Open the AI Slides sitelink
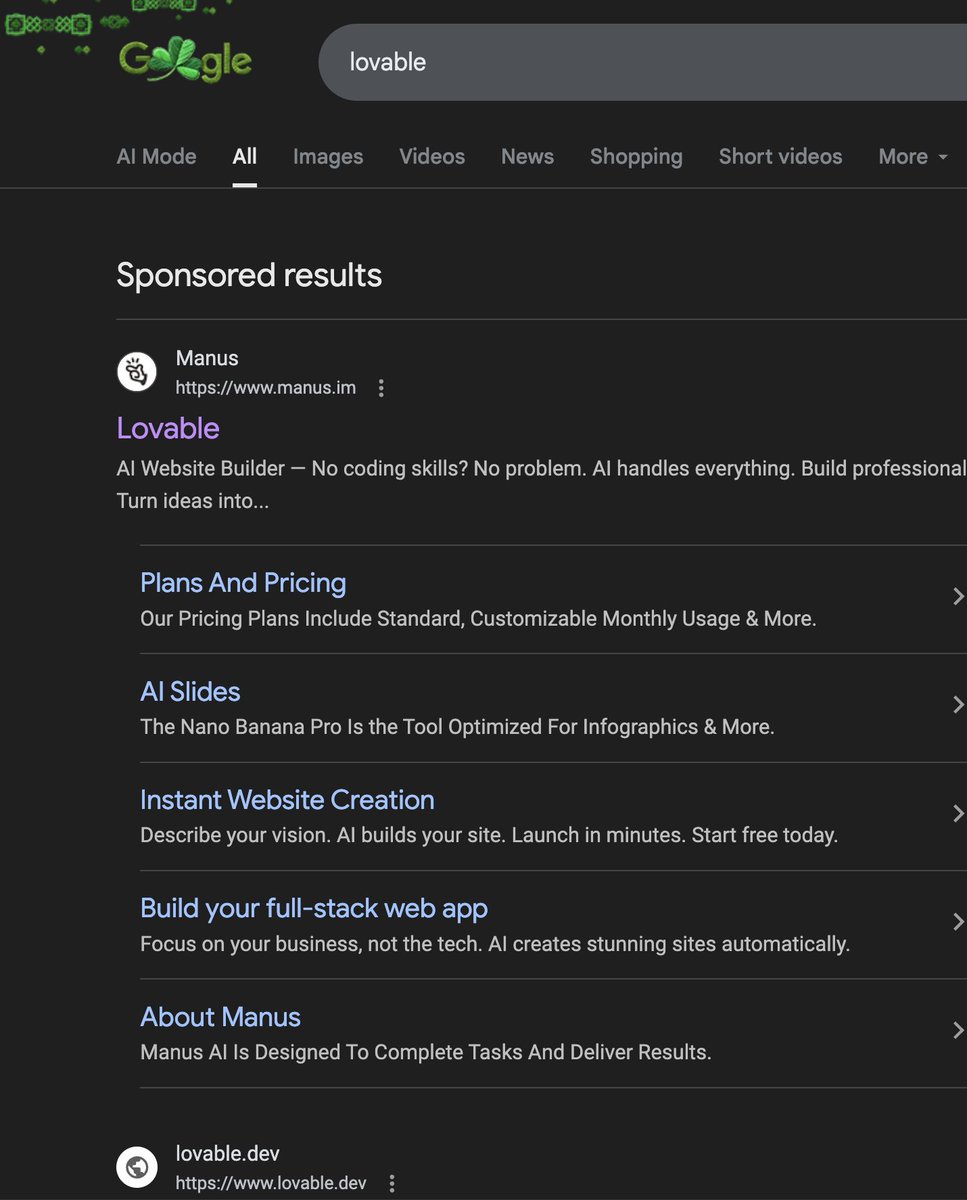This screenshot has height=1200, width=967. tap(190, 692)
